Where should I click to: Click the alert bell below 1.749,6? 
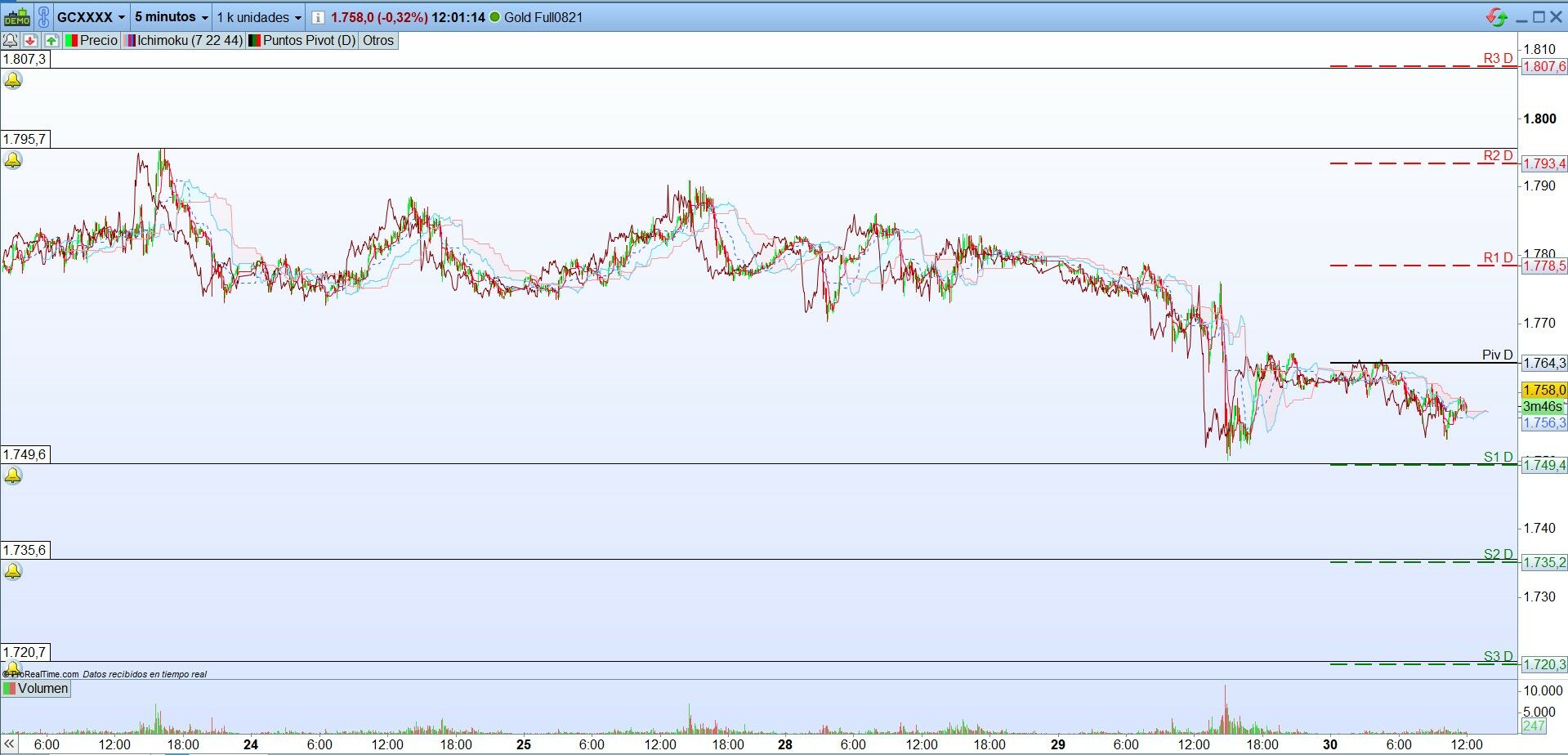pos(13,476)
